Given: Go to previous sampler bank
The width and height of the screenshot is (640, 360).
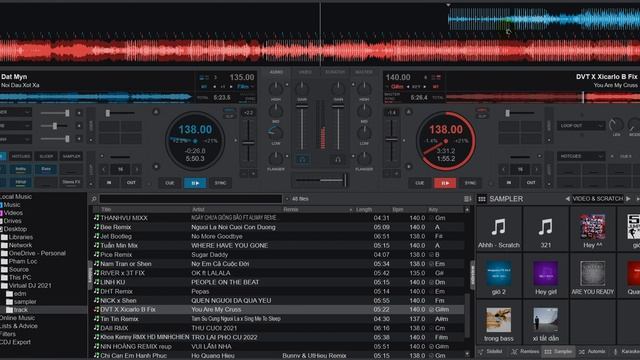Looking at the screenshot, I should pos(567,199).
